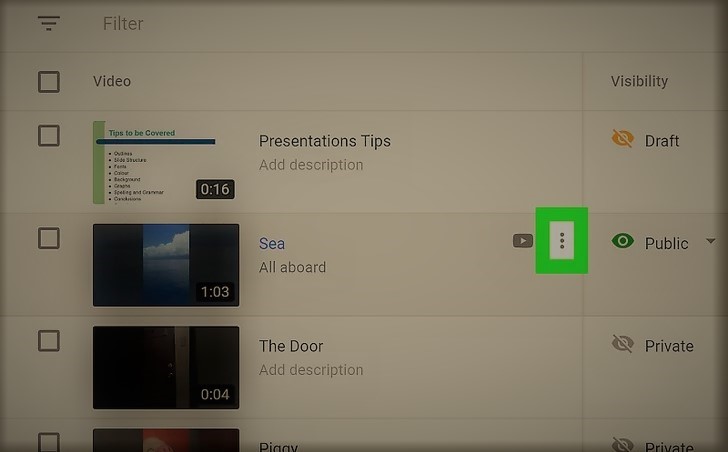Open the Presentations Tips slide thumbnail

click(166, 162)
